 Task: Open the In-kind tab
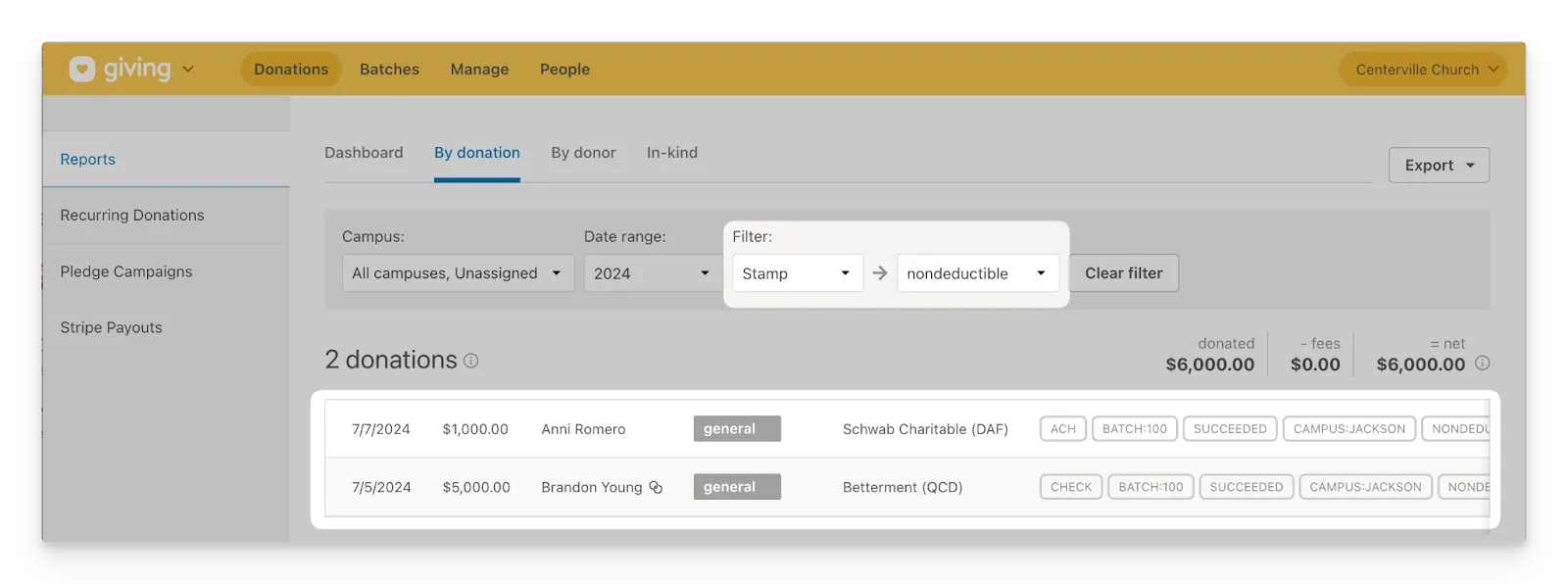672,153
